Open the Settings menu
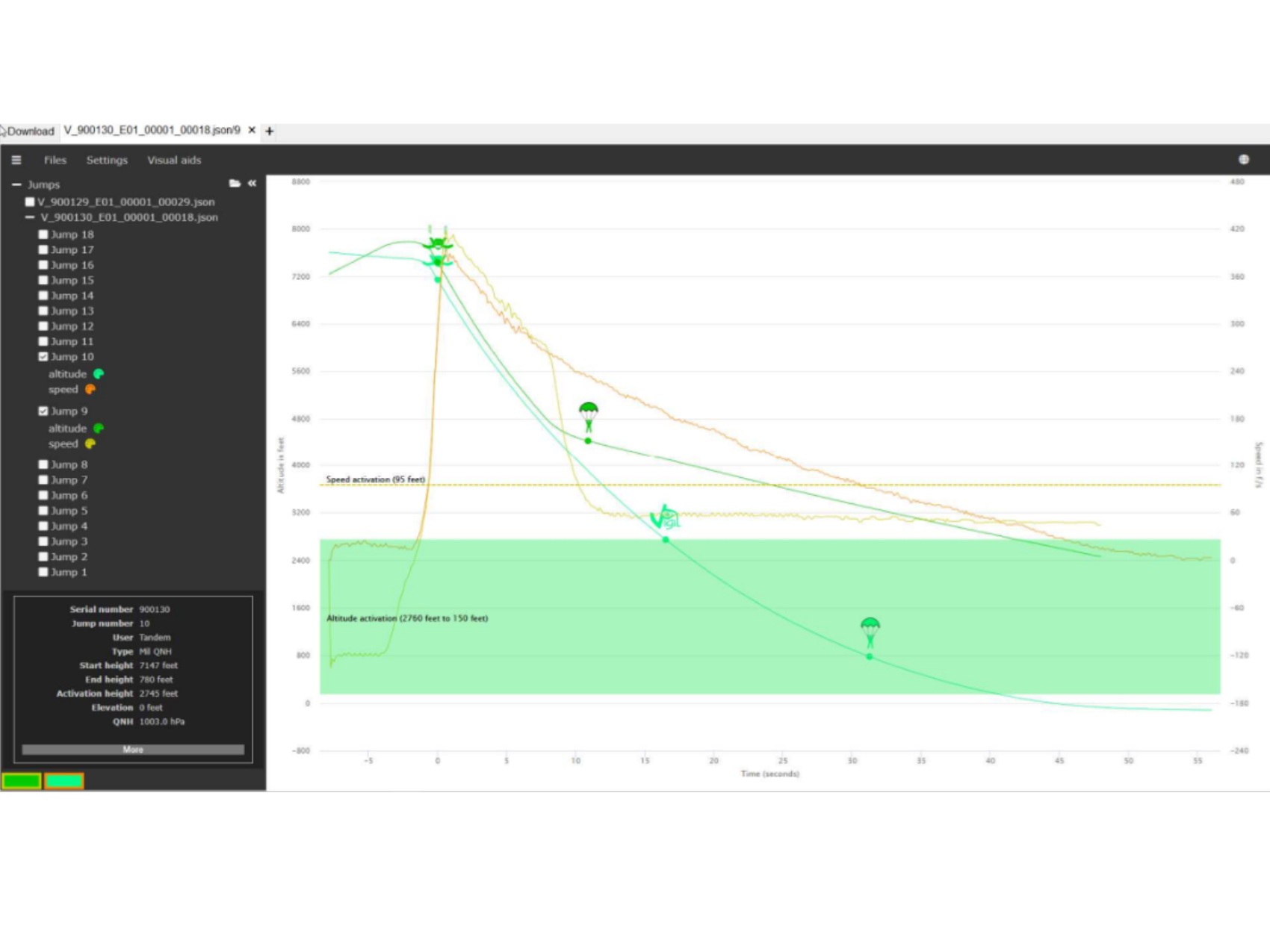 pos(107,160)
